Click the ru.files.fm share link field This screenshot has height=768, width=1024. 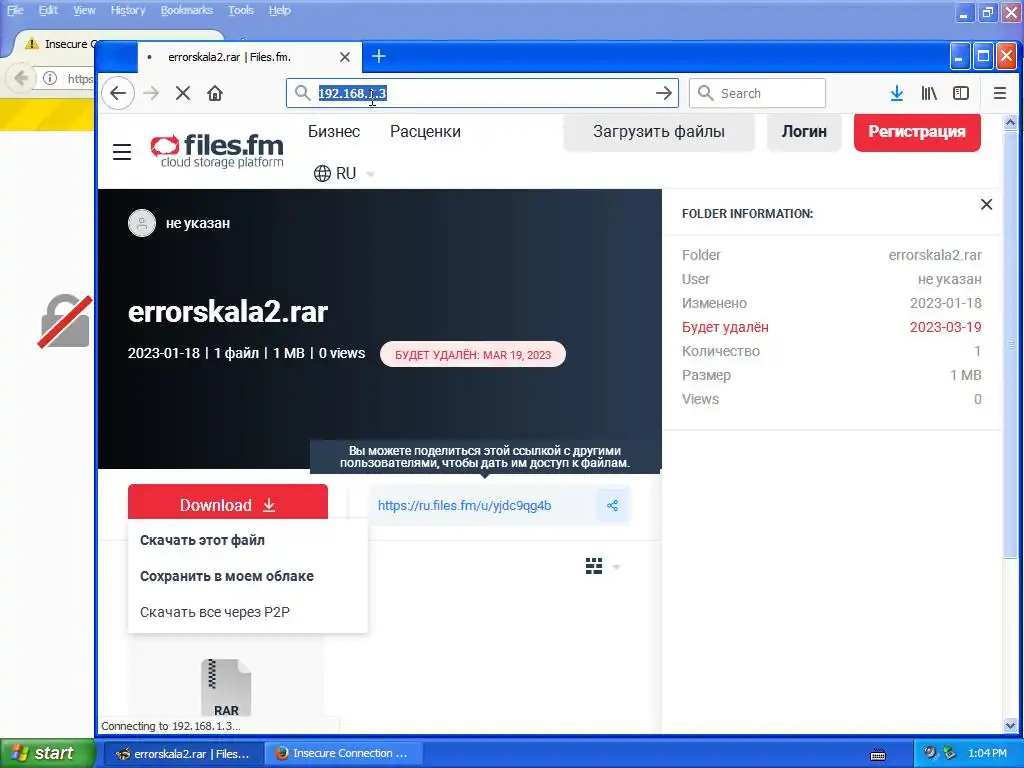pyautogui.click(x=483, y=505)
